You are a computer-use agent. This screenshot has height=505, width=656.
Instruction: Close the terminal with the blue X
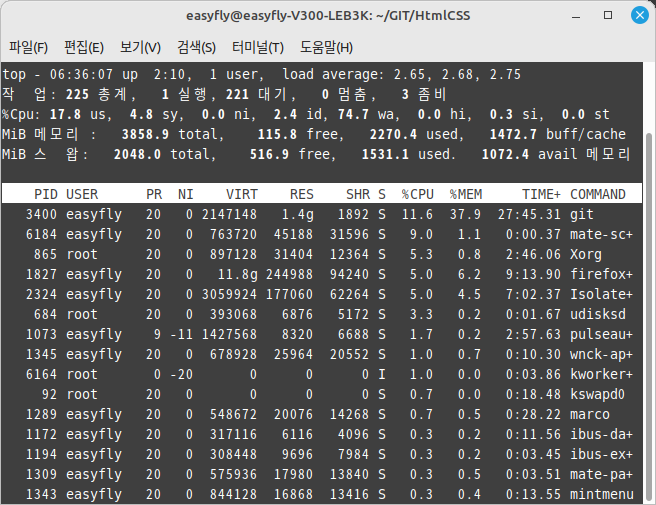pyautogui.click(x=640, y=15)
